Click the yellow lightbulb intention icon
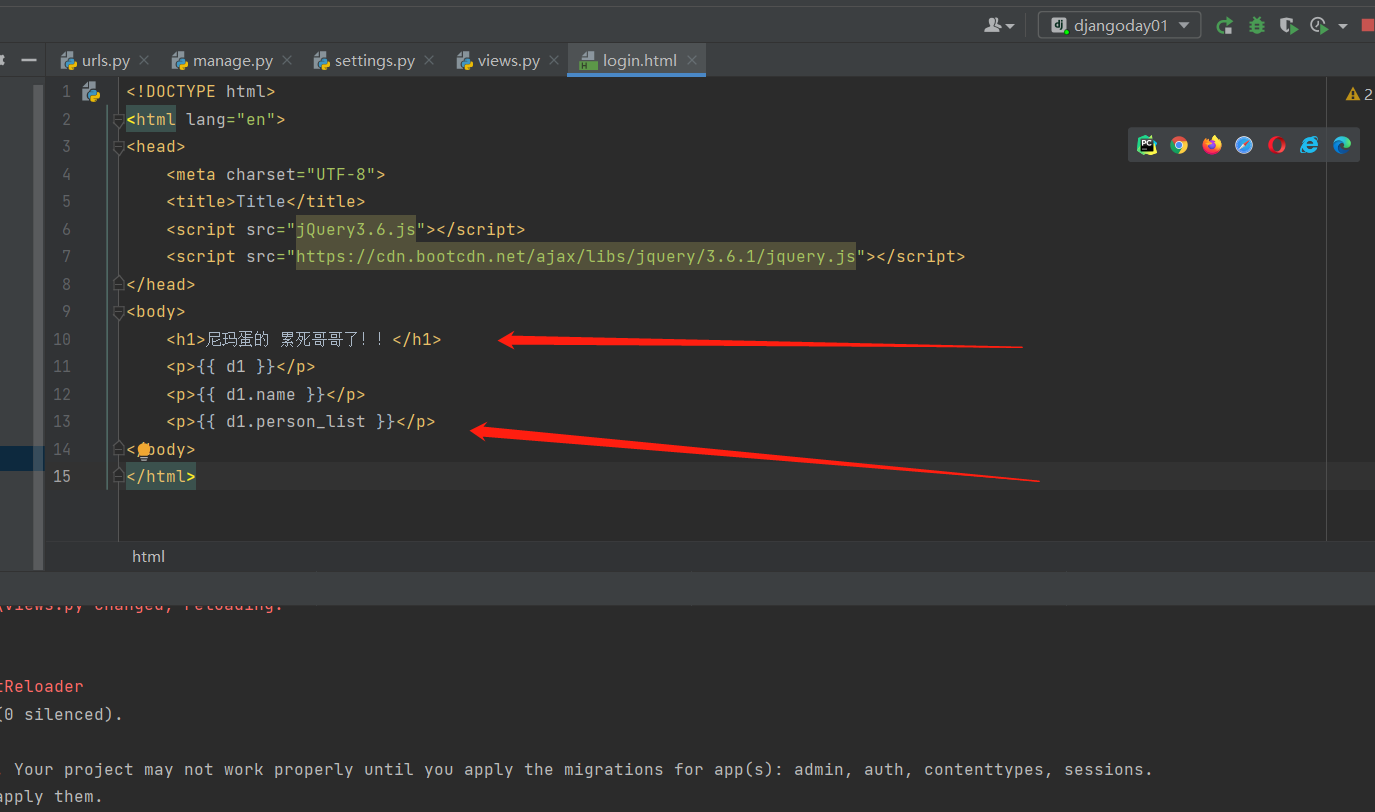This screenshot has height=812, width=1375. click(143, 450)
